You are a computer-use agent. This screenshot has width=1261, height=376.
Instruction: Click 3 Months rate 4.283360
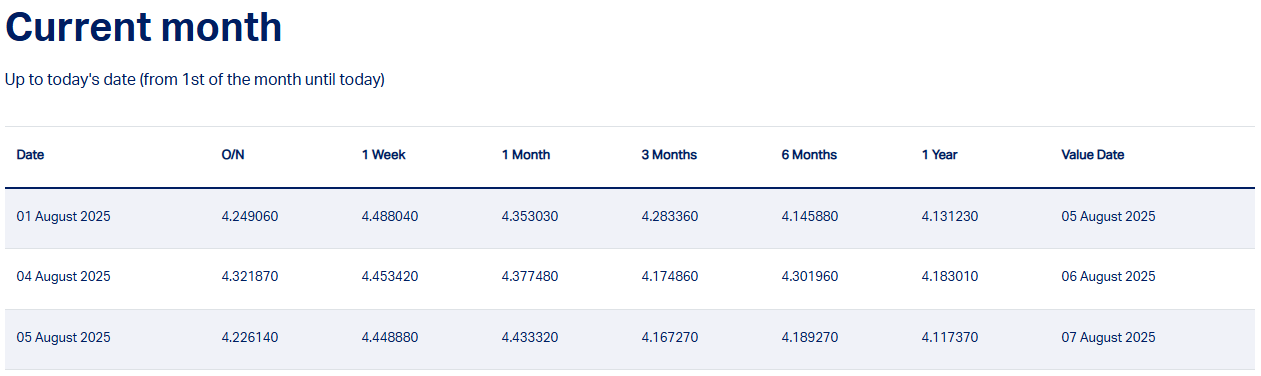[x=670, y=216]
